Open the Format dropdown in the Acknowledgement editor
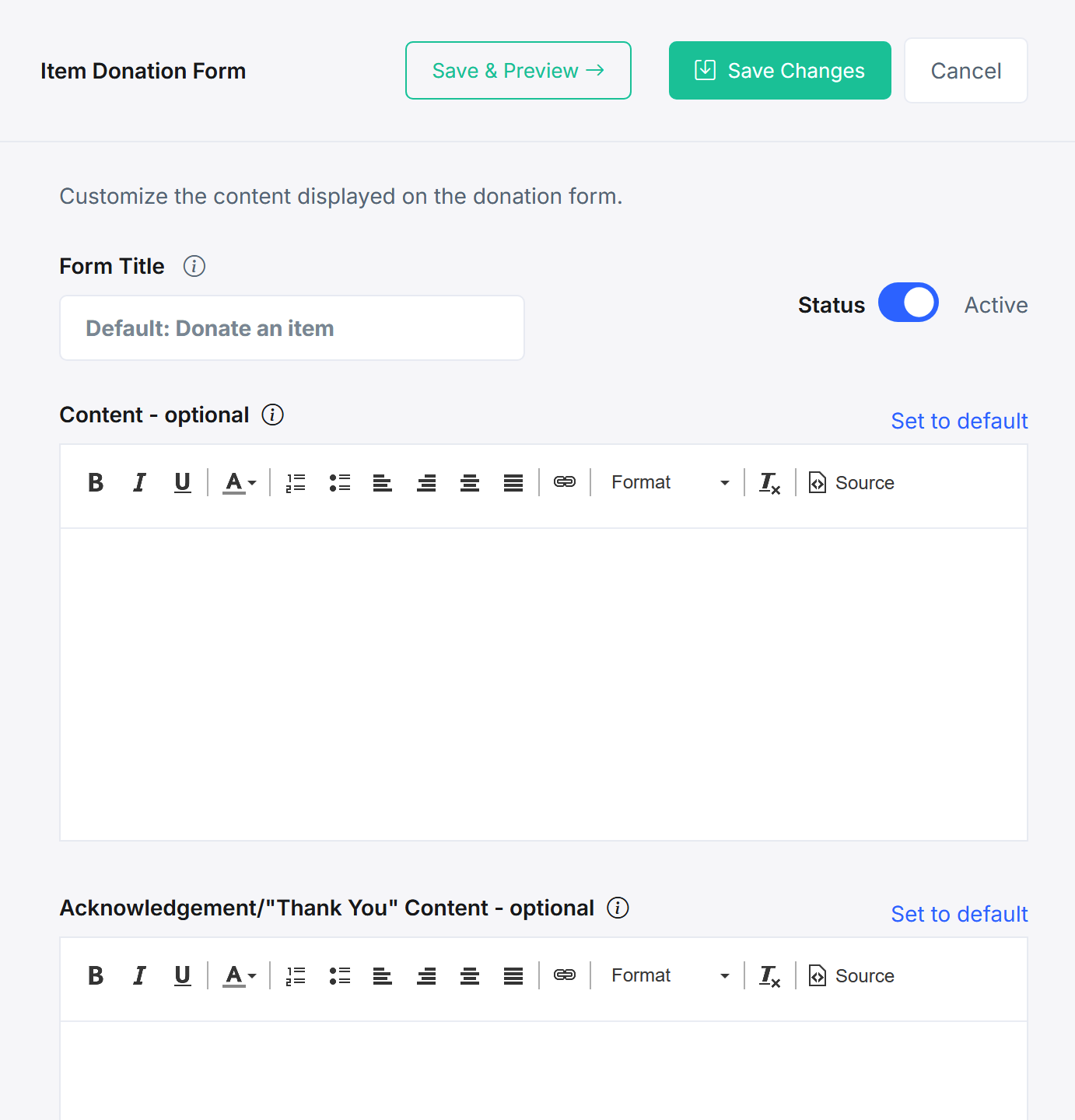The image size is (1075, 1120). (670, 976)
